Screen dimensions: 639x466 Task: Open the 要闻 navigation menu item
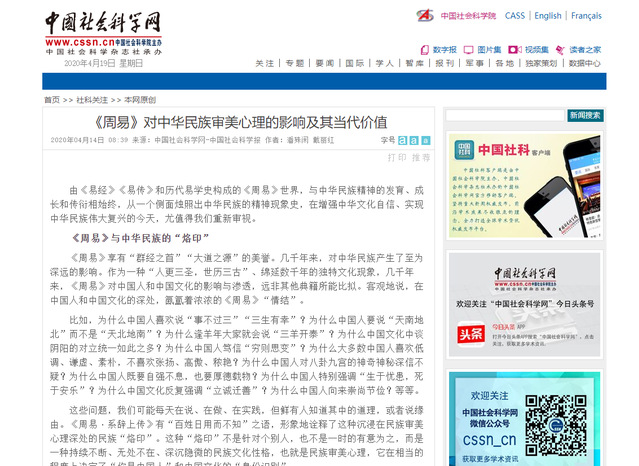tap(325, 64)
